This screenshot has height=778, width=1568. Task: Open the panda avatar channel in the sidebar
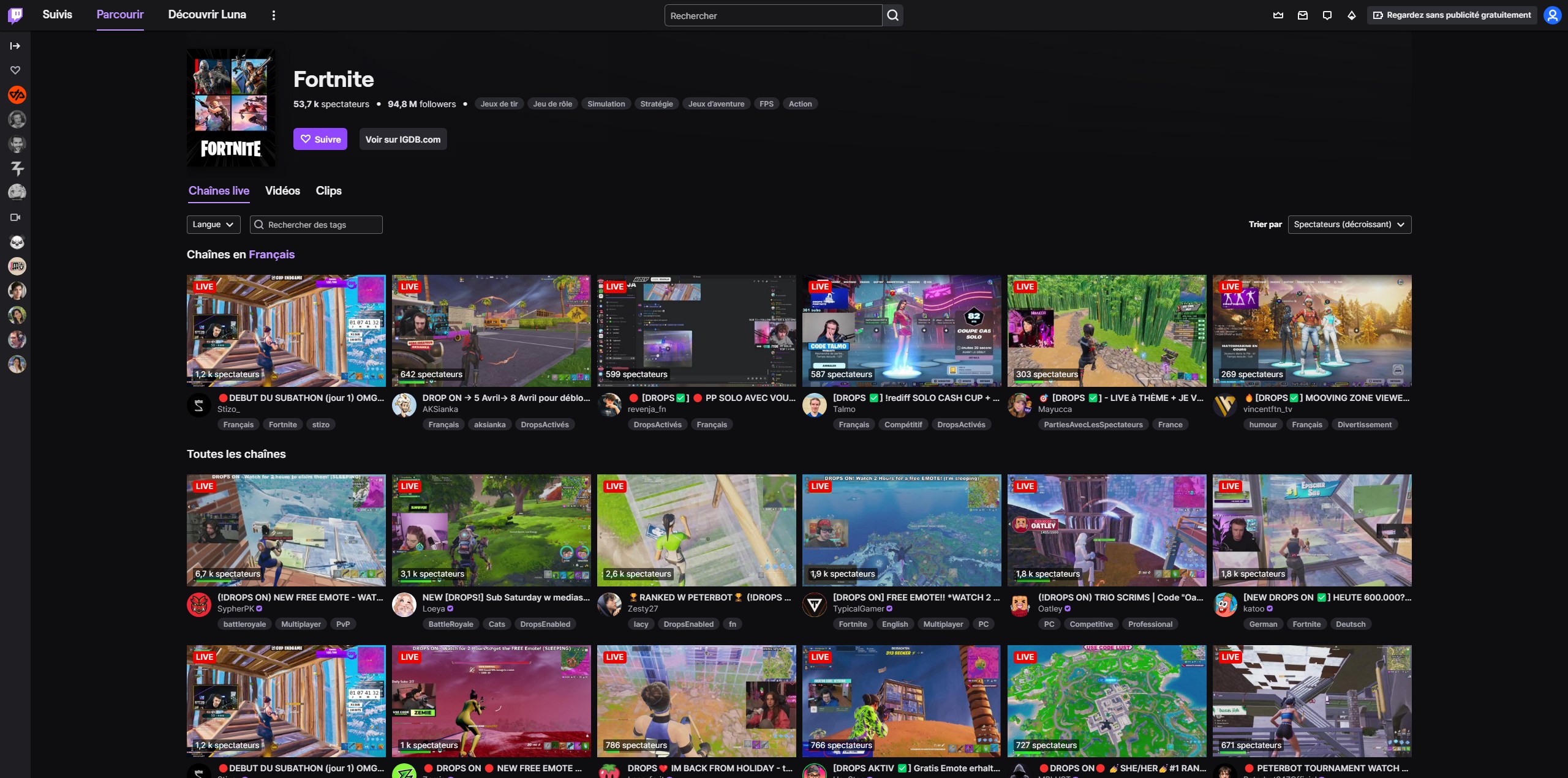click(x=17, y=242)
